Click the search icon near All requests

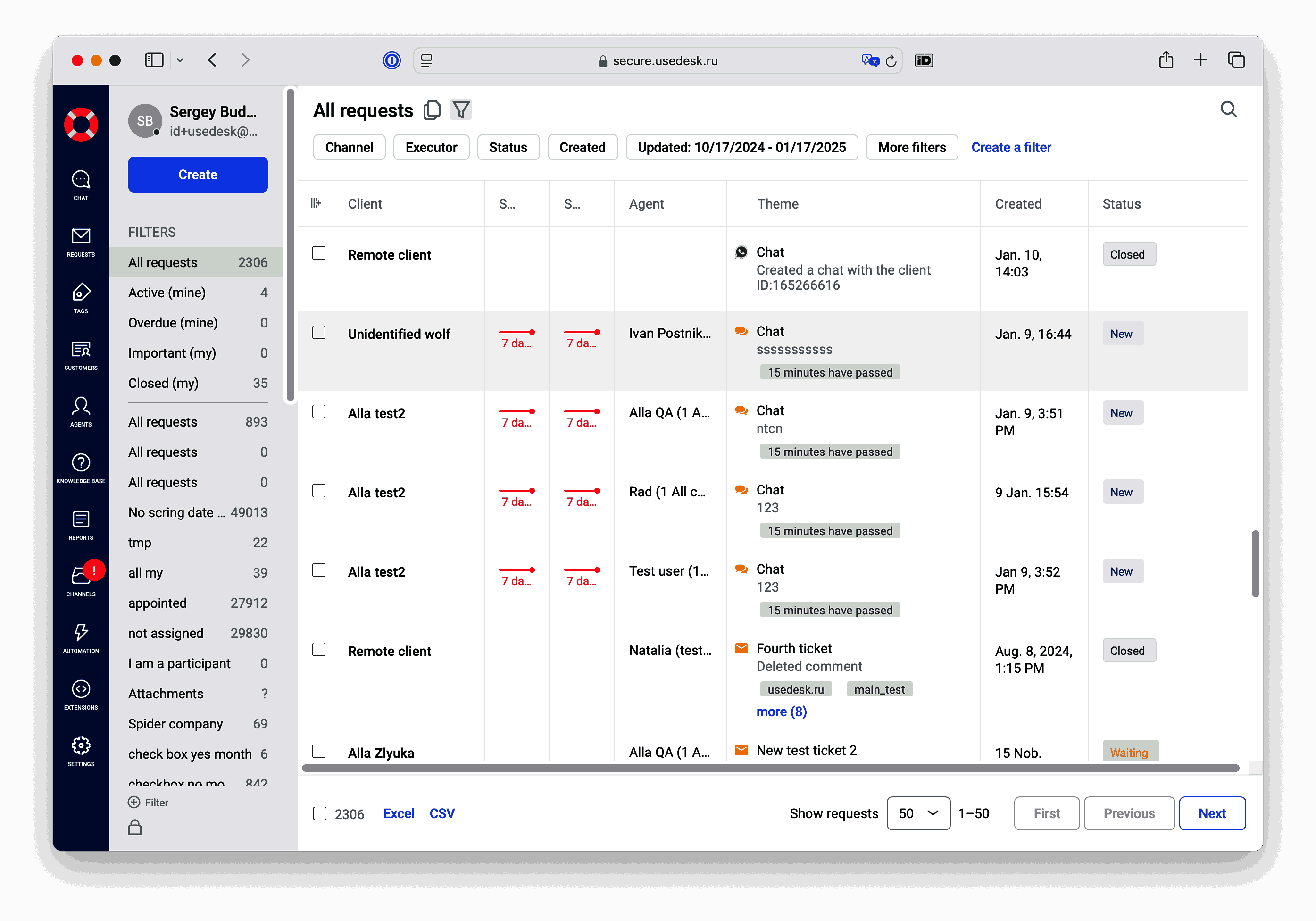[1228, 109]
